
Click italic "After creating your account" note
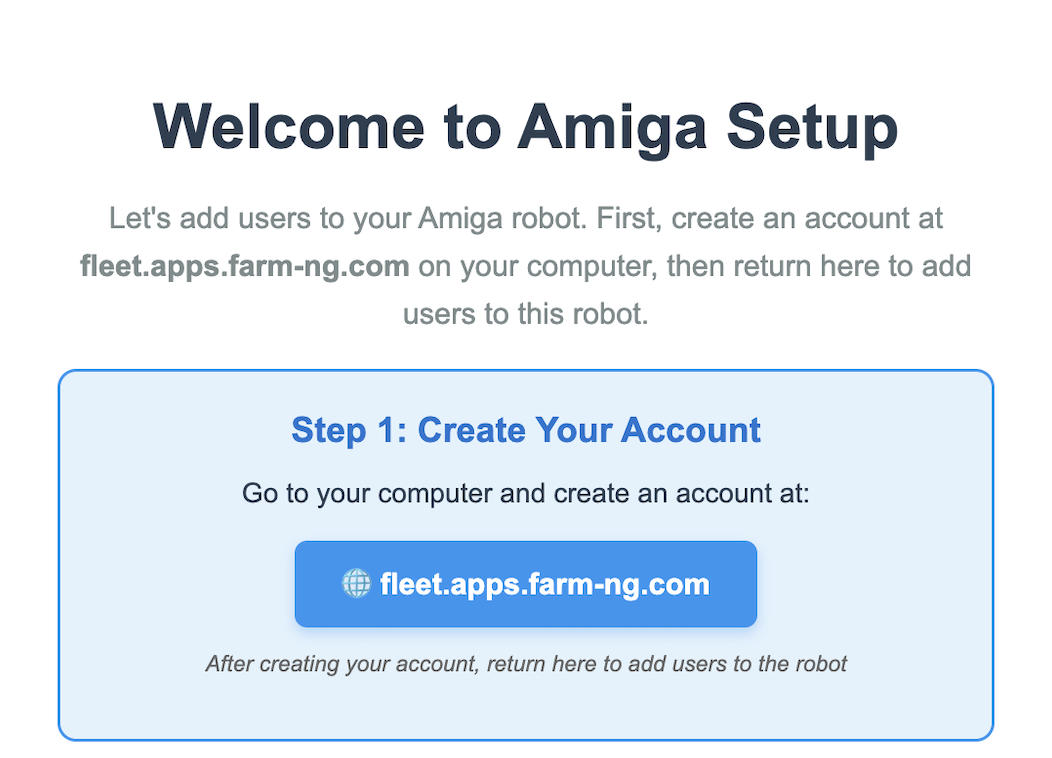point(340,664)
